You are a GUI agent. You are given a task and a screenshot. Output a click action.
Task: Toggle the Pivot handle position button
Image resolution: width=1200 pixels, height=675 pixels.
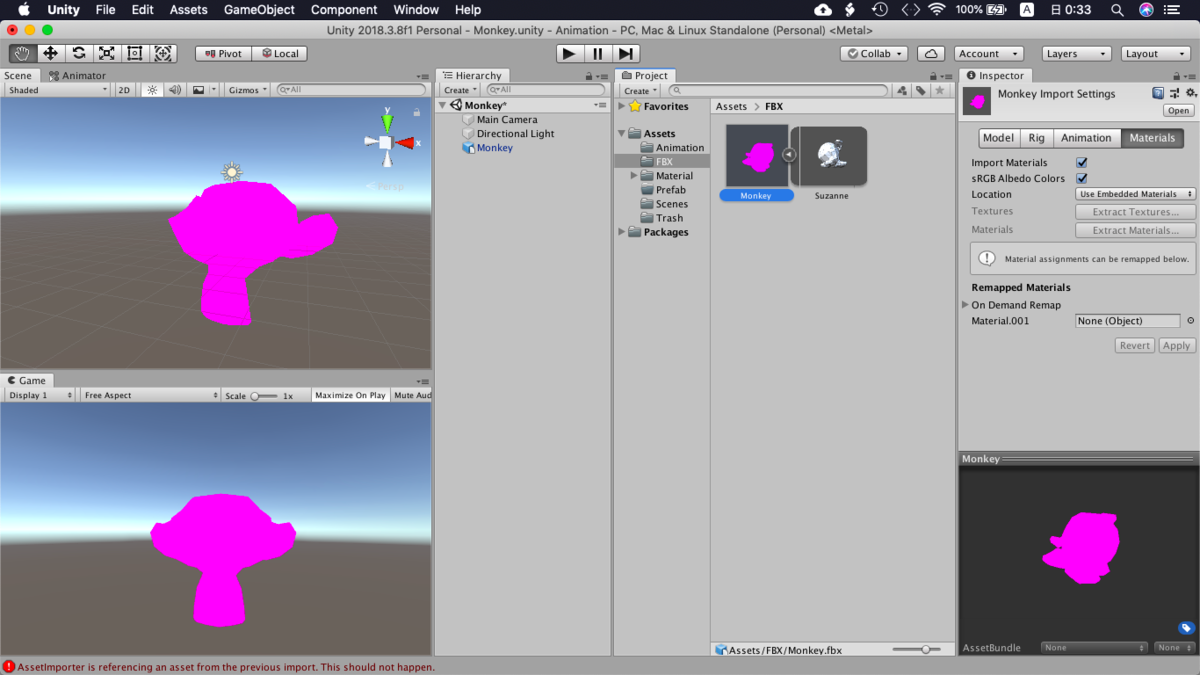[x=223, y=54]
